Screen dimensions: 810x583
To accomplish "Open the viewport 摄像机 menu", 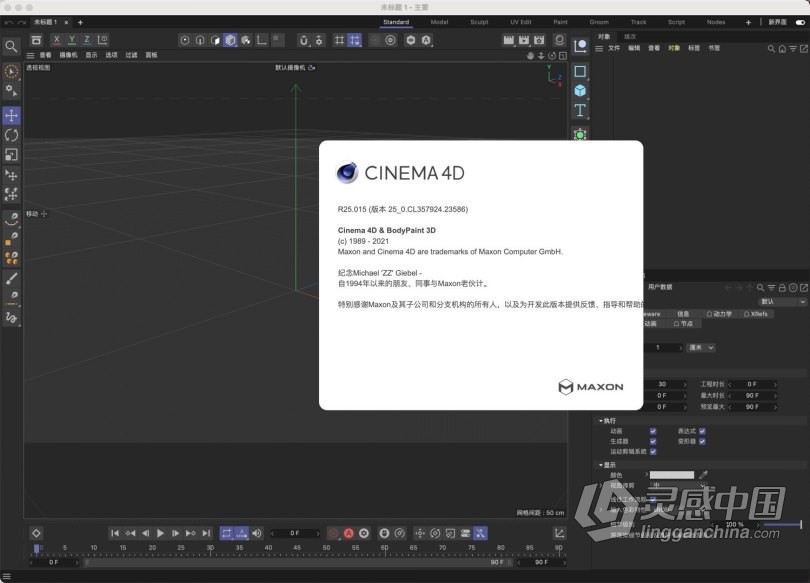I will tap(68, 55).
